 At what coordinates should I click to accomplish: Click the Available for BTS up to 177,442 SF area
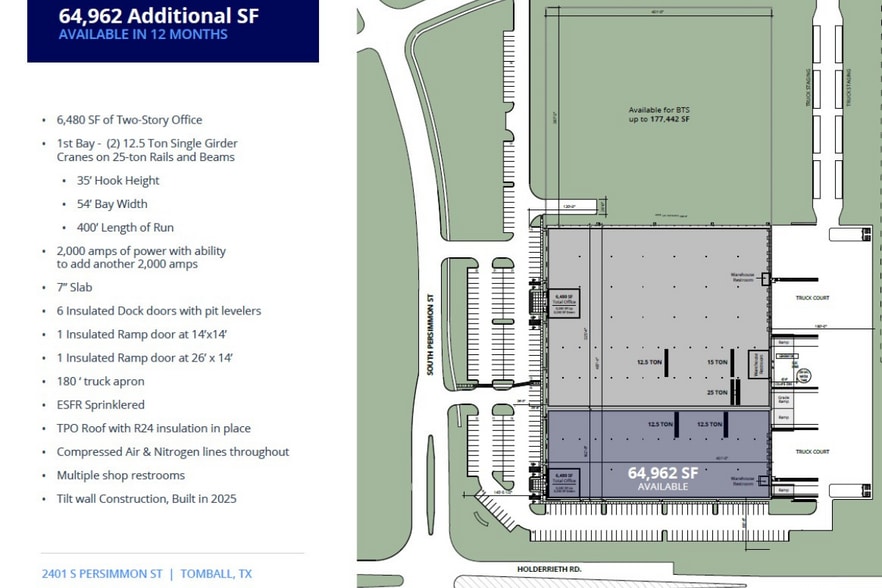coord(659,114)
